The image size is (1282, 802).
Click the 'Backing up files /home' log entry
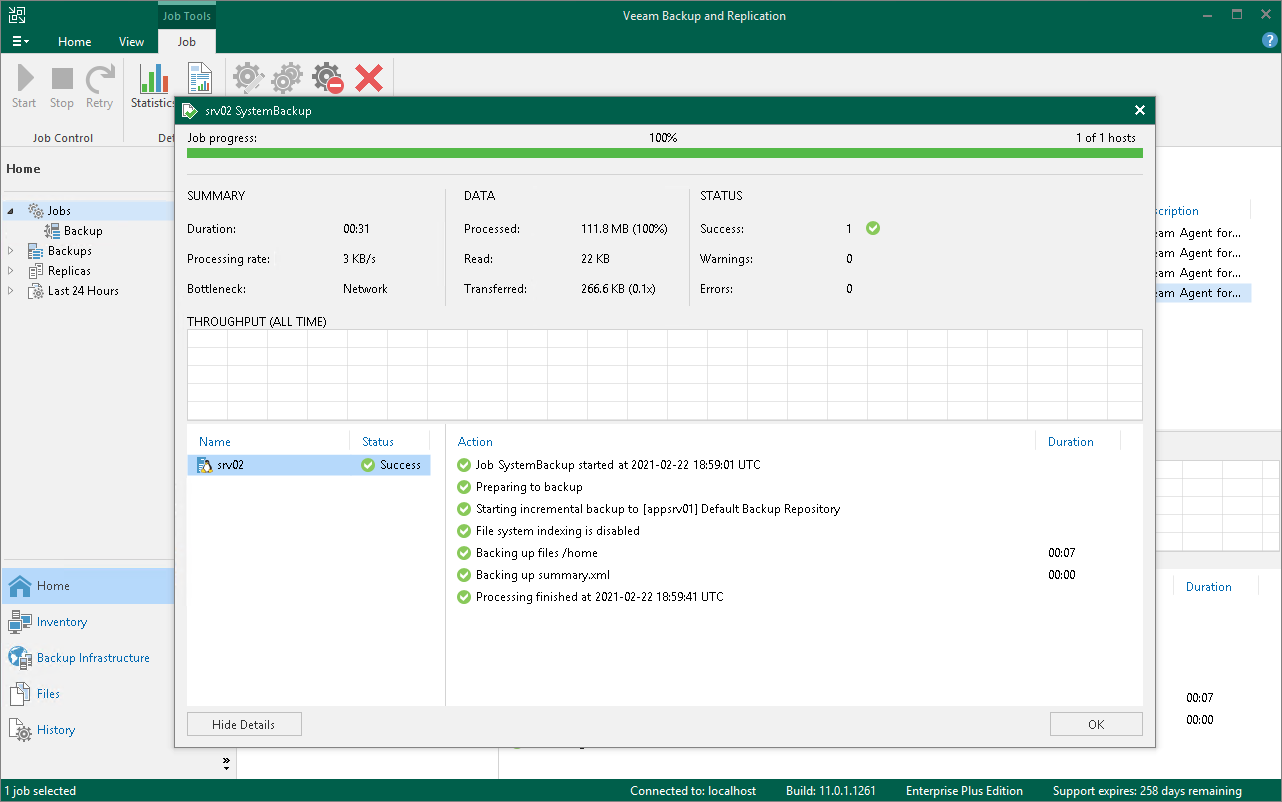(537, 553)
